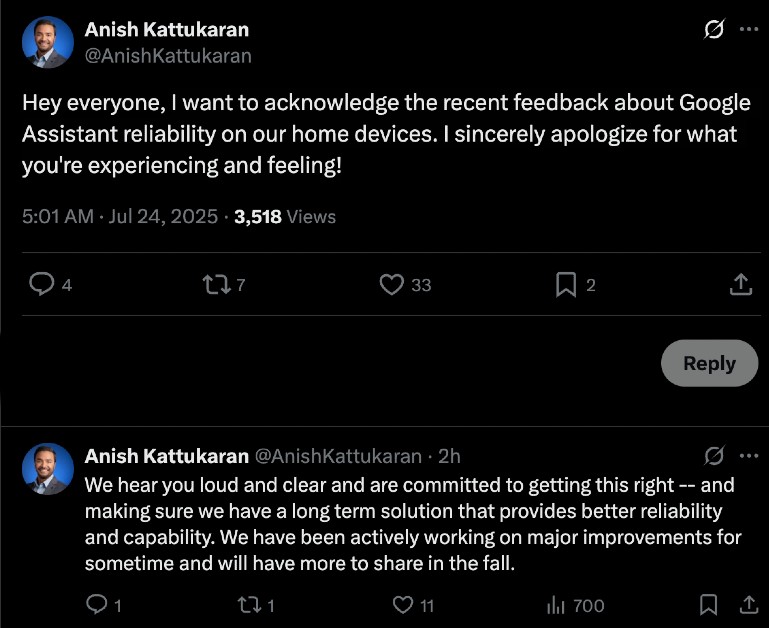Click the reply icon on the main post
769x628 pixels.
(x=41, y=285)
